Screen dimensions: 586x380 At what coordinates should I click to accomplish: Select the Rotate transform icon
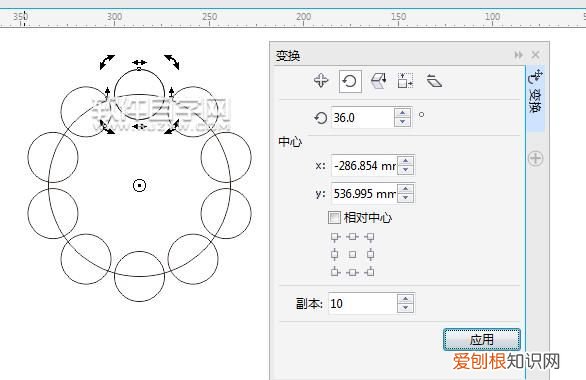pyautogui.click(x=350, y=81)
